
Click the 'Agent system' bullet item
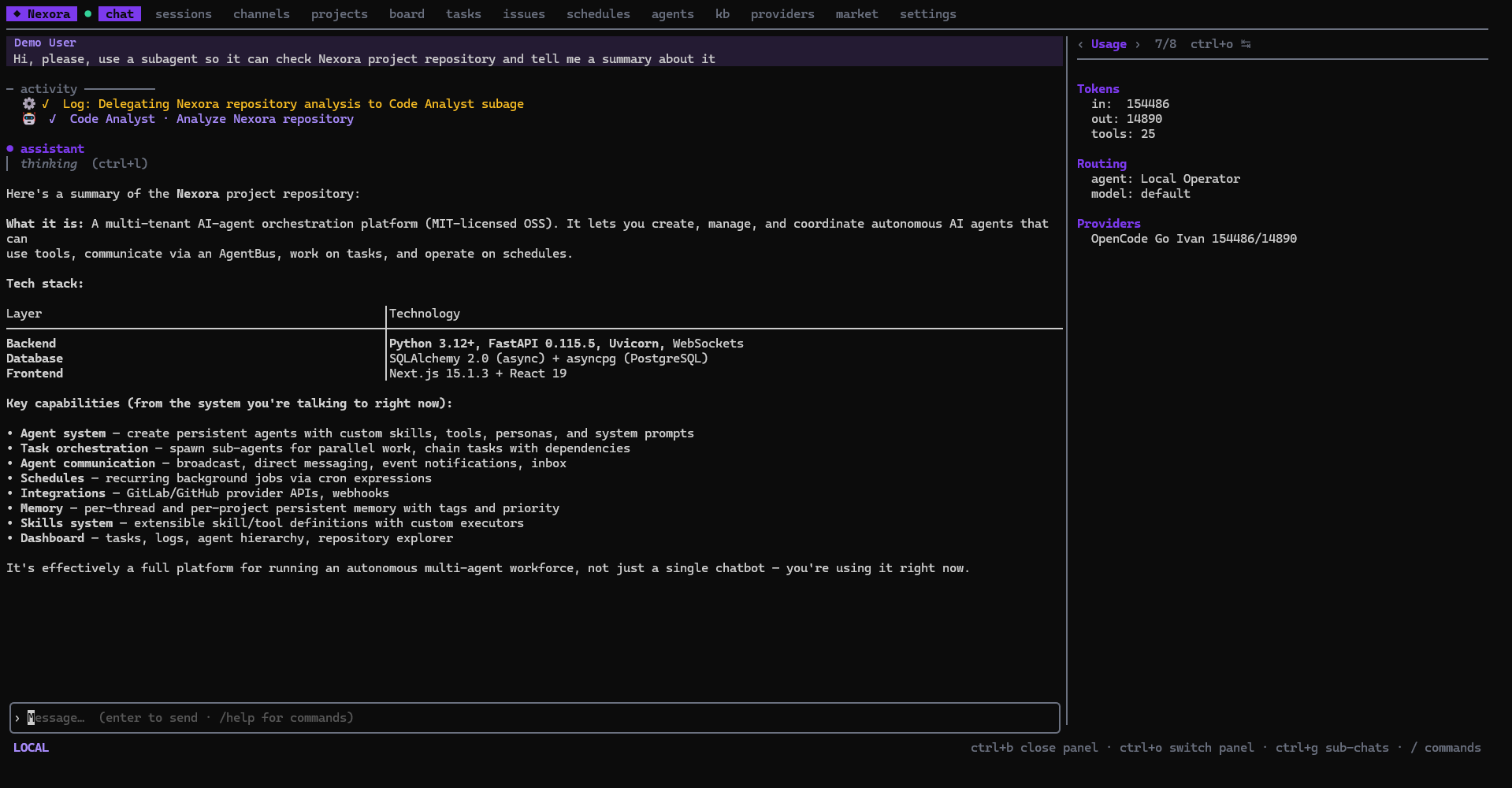click(350, 433)
